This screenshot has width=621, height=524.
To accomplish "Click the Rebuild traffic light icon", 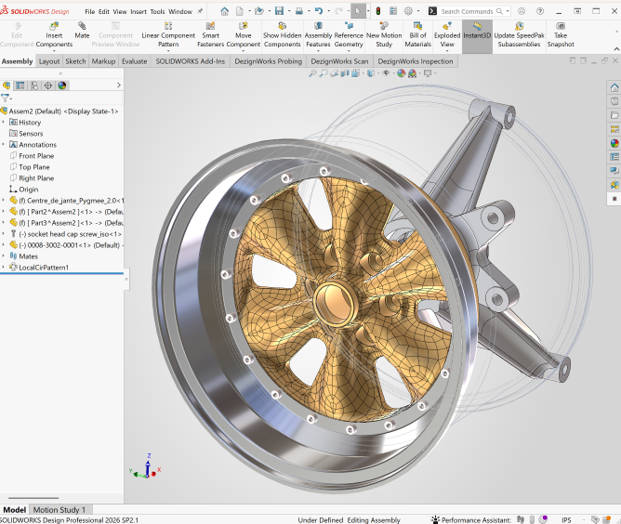I will pos(378,11).
